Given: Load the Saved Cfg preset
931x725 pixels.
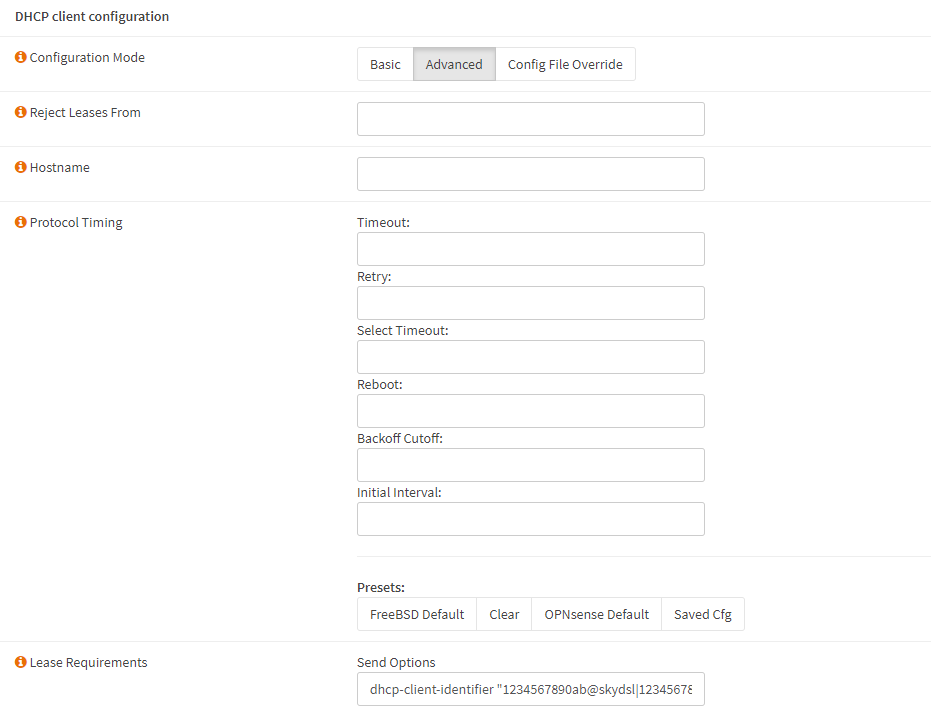Looking at the screenshot, I should point(702,614).
